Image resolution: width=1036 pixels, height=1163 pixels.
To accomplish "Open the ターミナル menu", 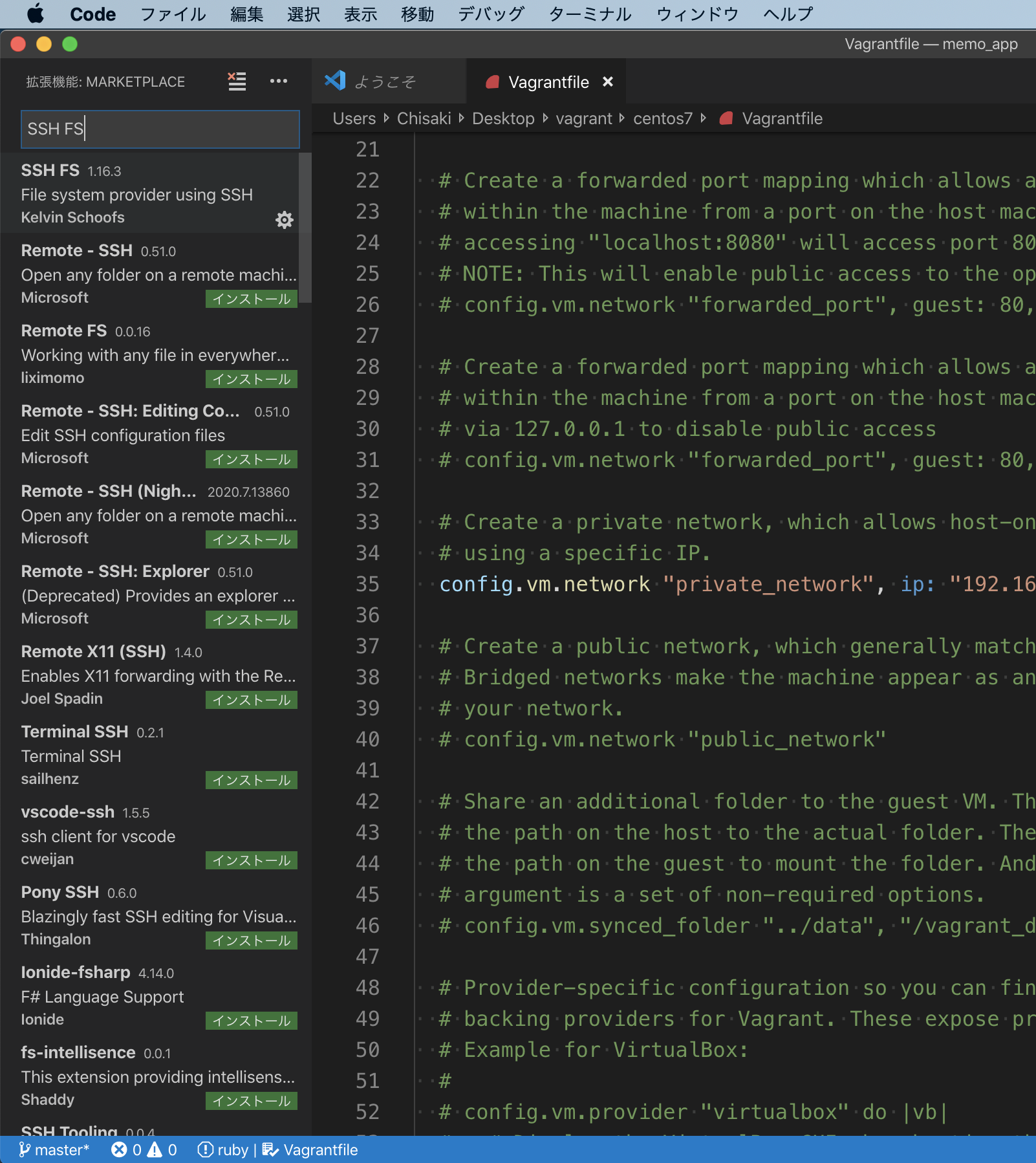I will click(589, 14).
